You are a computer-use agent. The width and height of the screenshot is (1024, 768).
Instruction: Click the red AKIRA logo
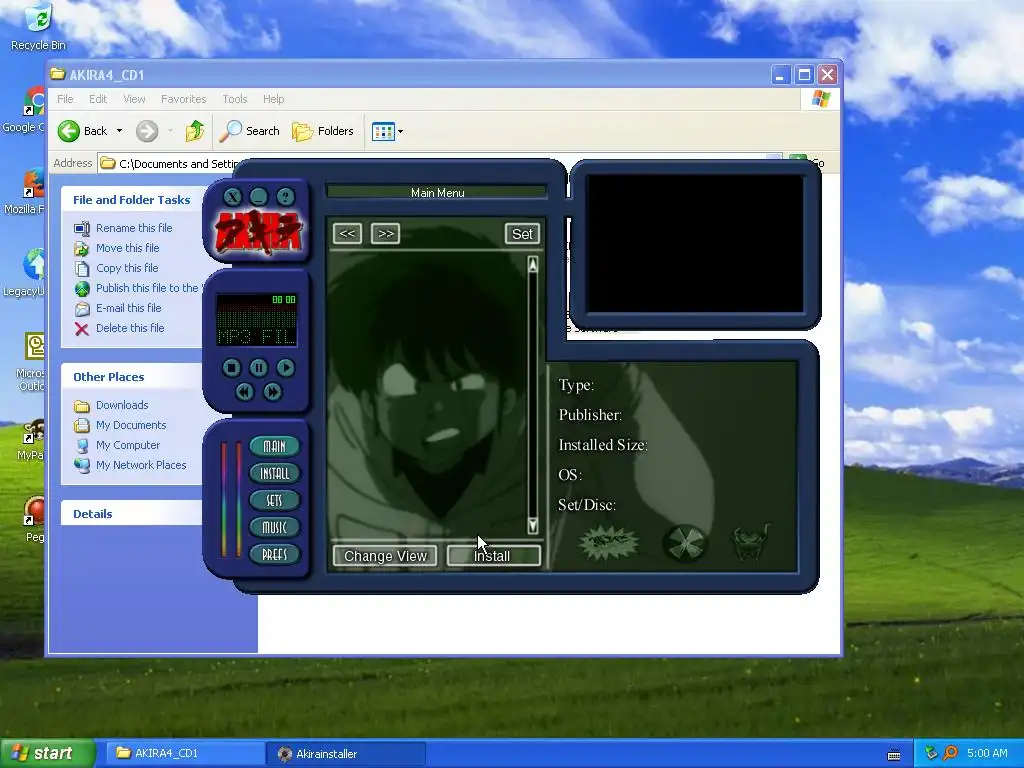tap(258, 231)
